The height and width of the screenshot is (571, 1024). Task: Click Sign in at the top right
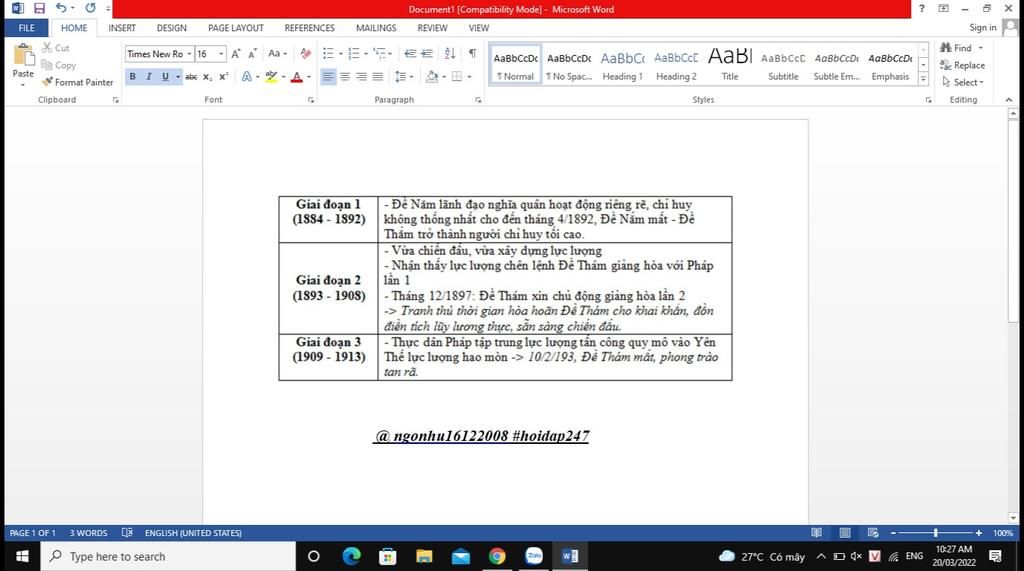983,27
